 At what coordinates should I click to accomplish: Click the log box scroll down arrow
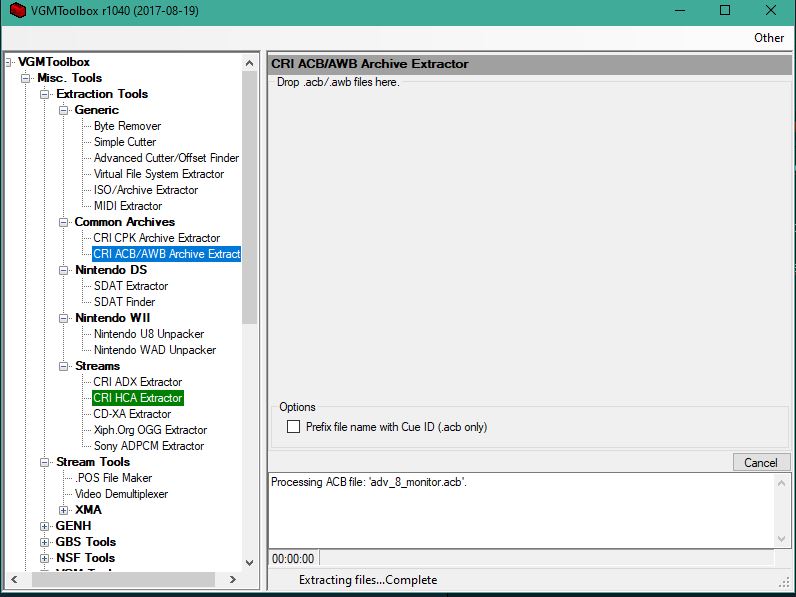782,539
